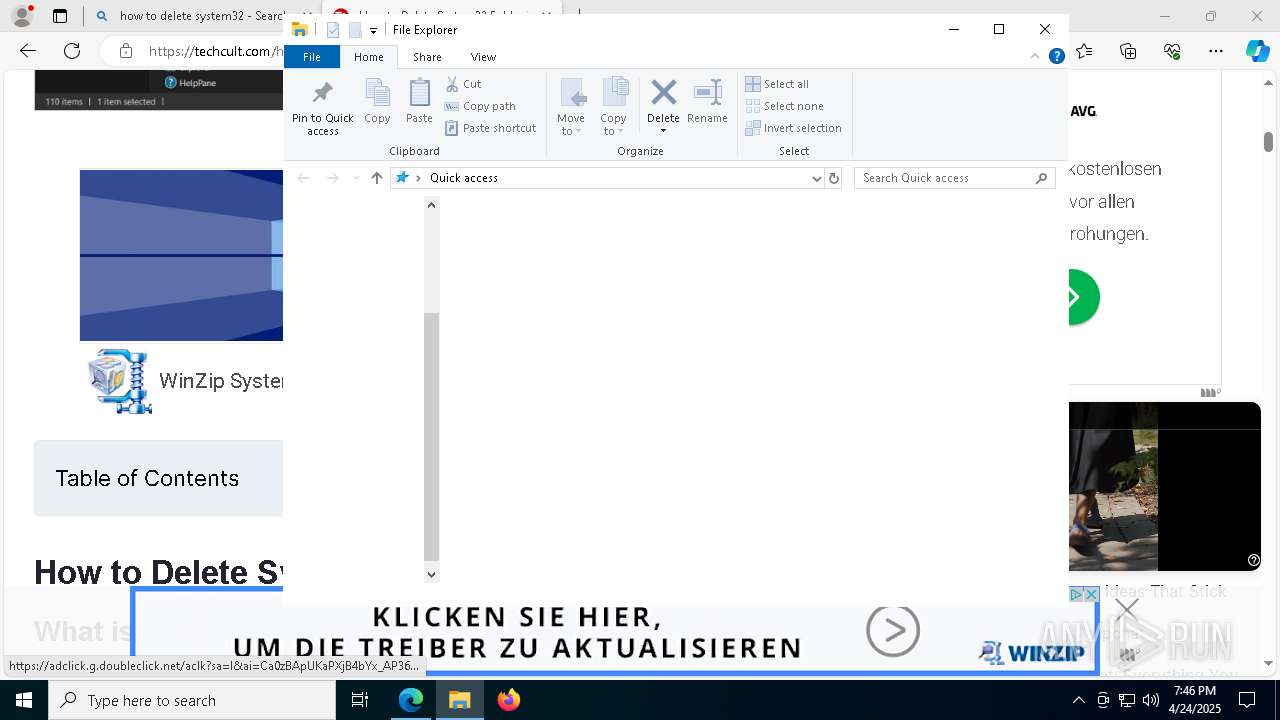Open Task View on taskbar
Viewport: 1280px width, 720px height.
[x=360, y=700]
